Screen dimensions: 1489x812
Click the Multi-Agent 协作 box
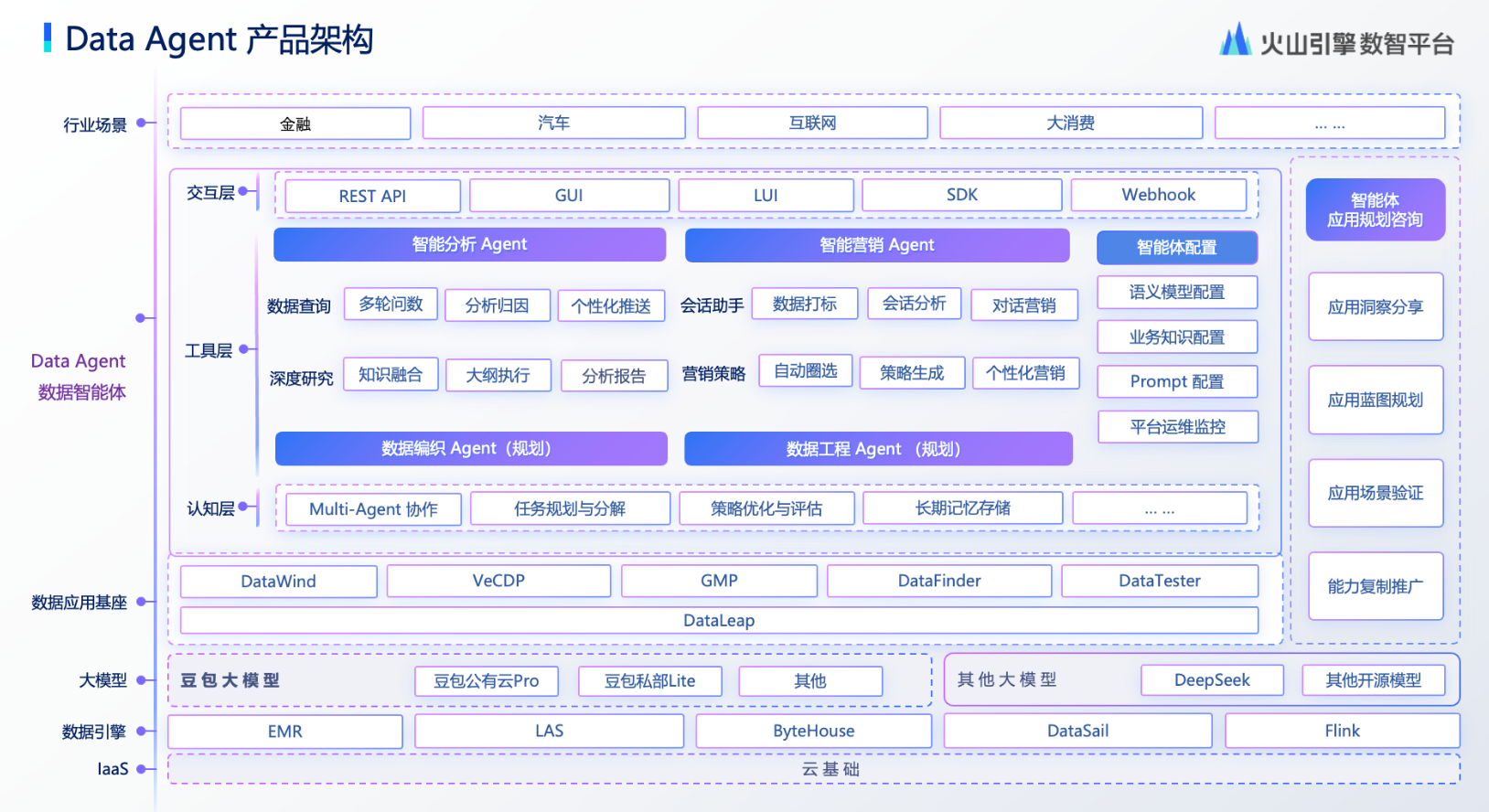pos(373,508)
